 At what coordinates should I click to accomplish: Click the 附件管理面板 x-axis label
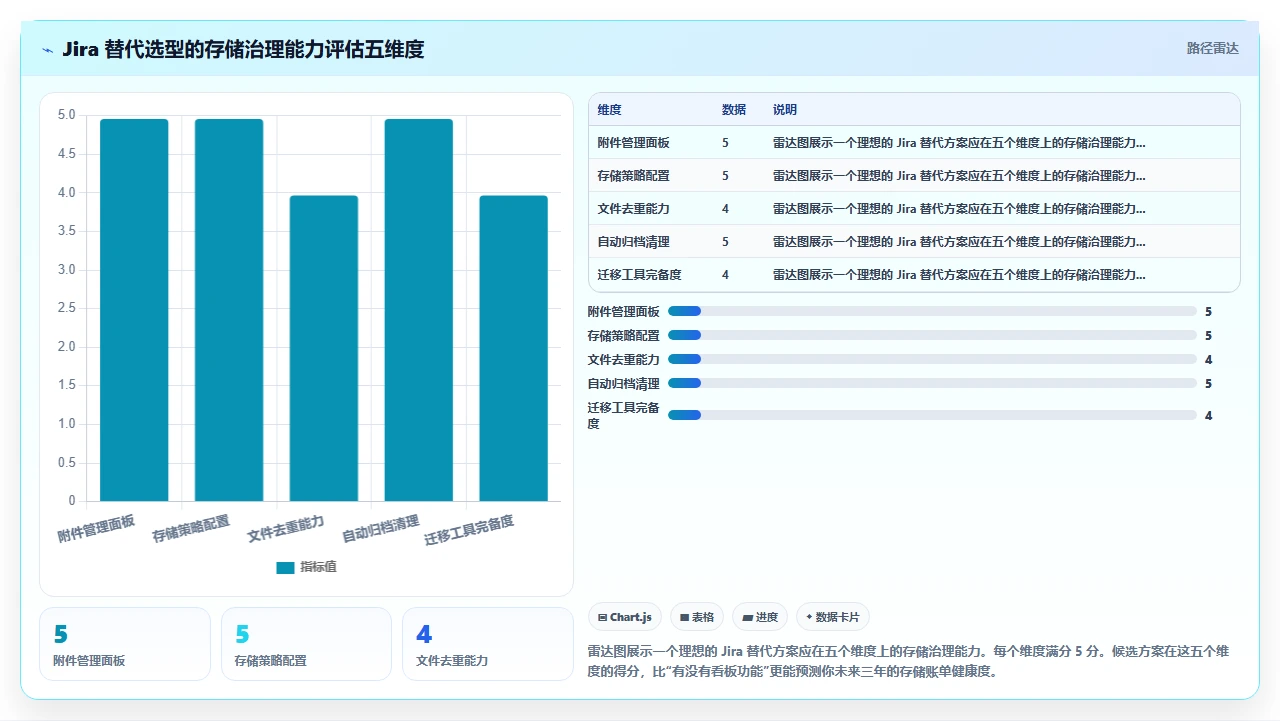(x=96, y=527)
